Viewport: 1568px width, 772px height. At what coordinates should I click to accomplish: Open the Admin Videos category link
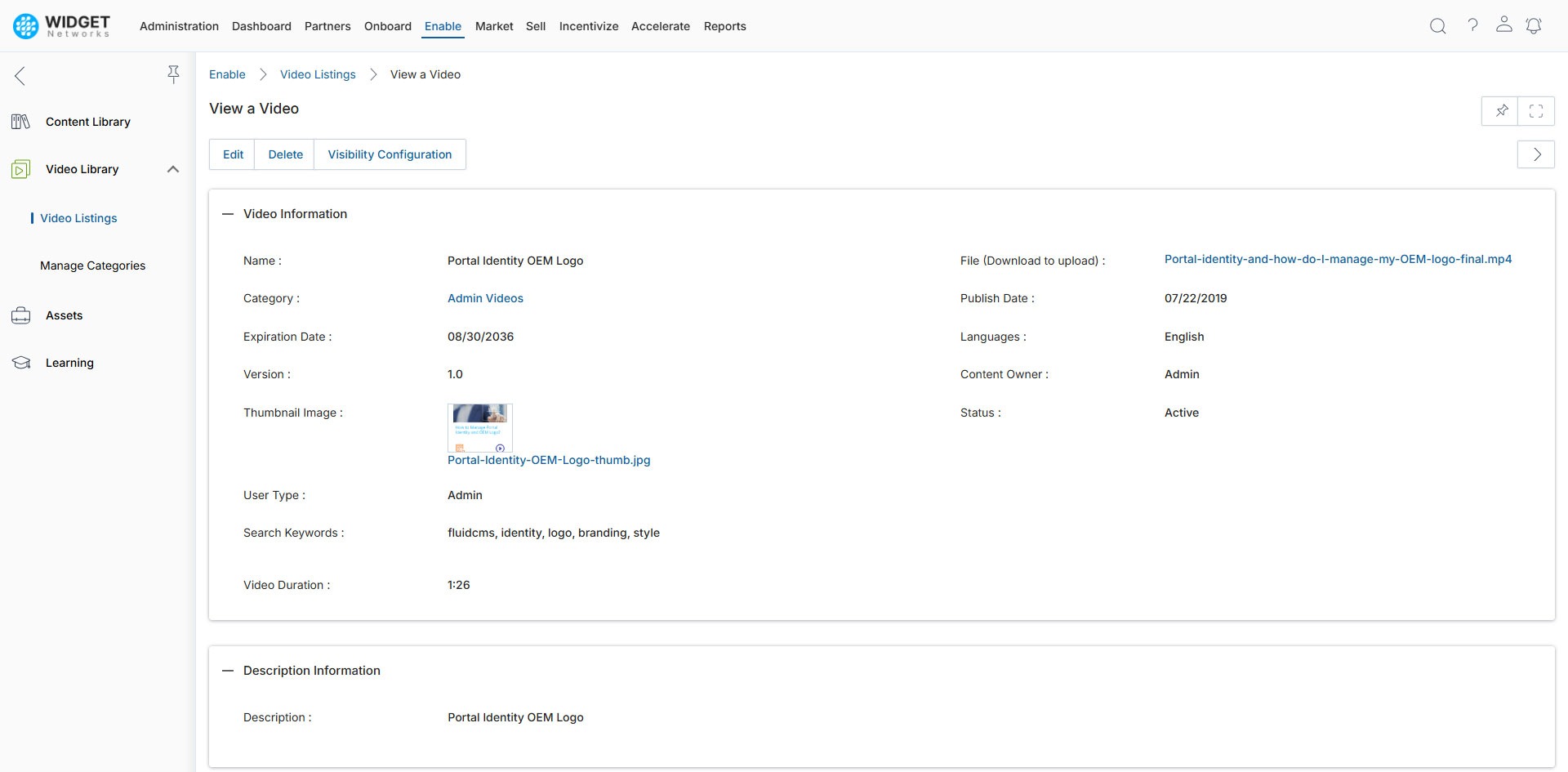click(485, 298)
